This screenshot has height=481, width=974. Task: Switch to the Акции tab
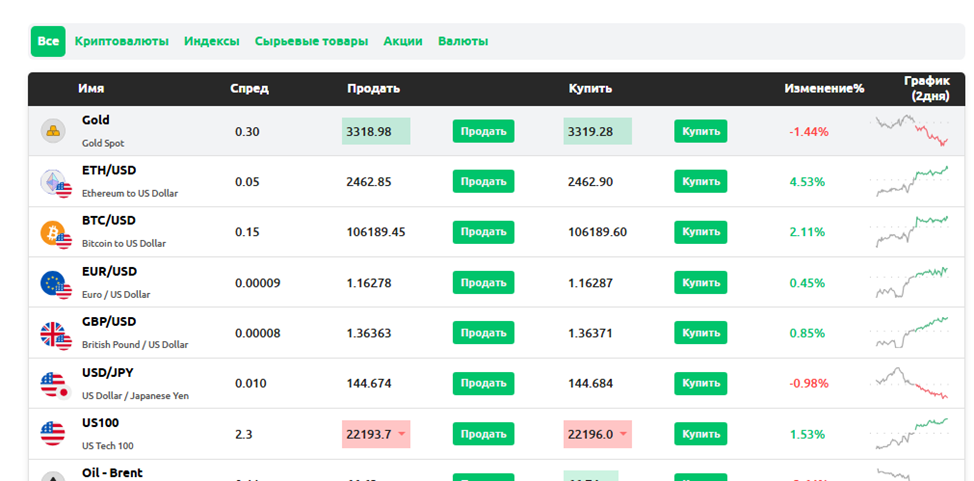coord(403,41)
